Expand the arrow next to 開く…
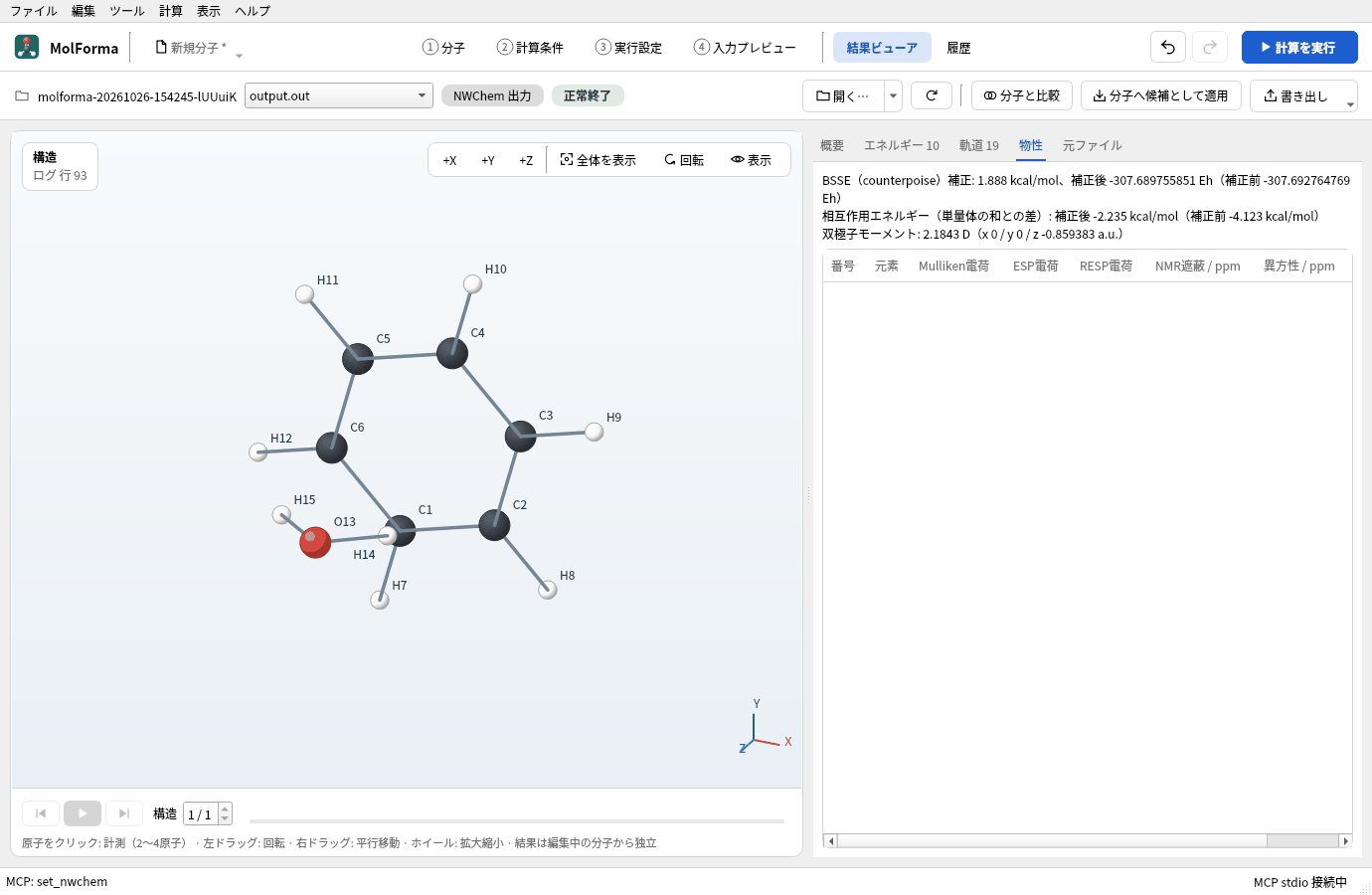 [x=893, y=95]
